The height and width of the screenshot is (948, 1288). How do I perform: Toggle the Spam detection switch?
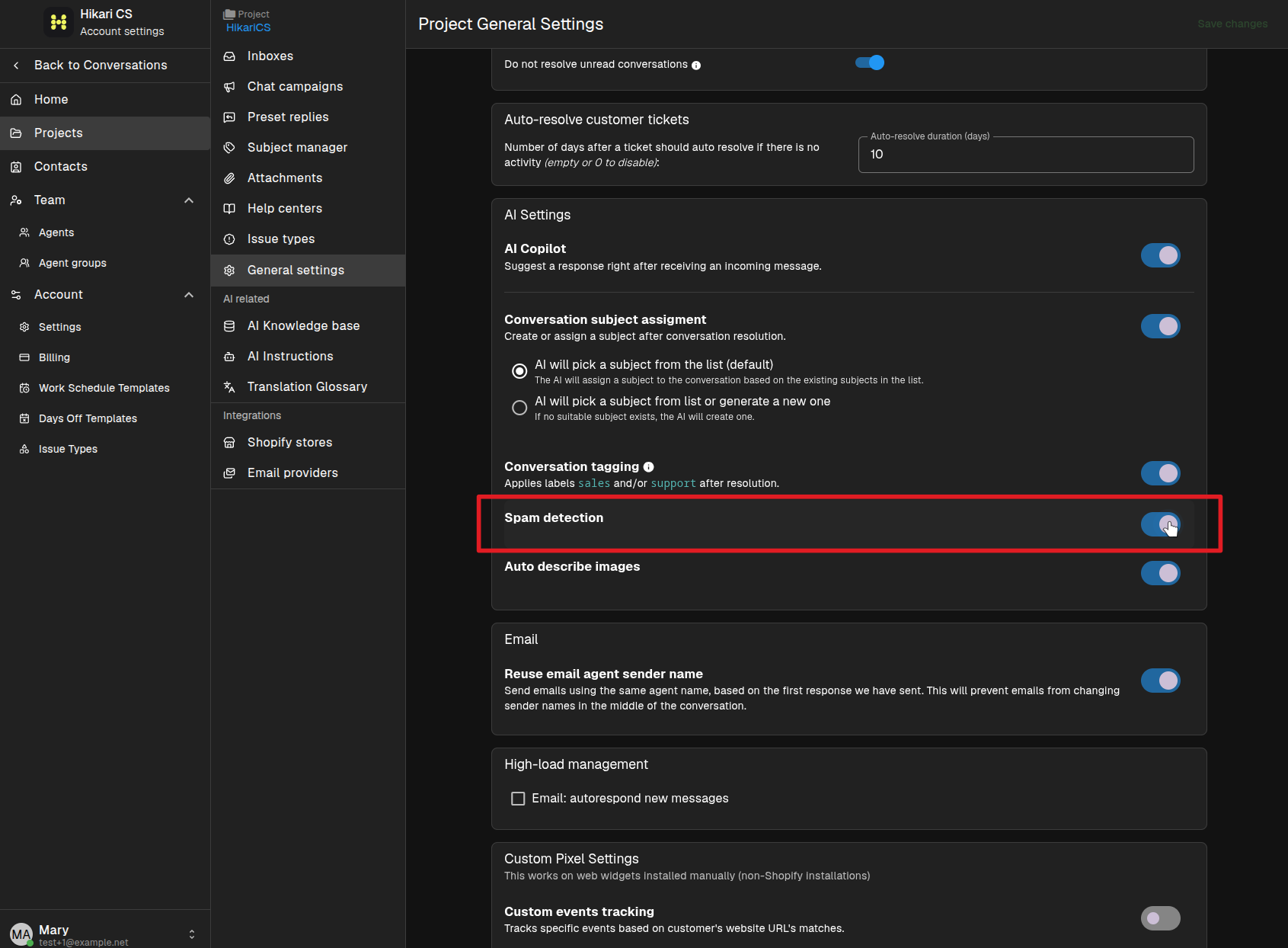coord(1161,524)
